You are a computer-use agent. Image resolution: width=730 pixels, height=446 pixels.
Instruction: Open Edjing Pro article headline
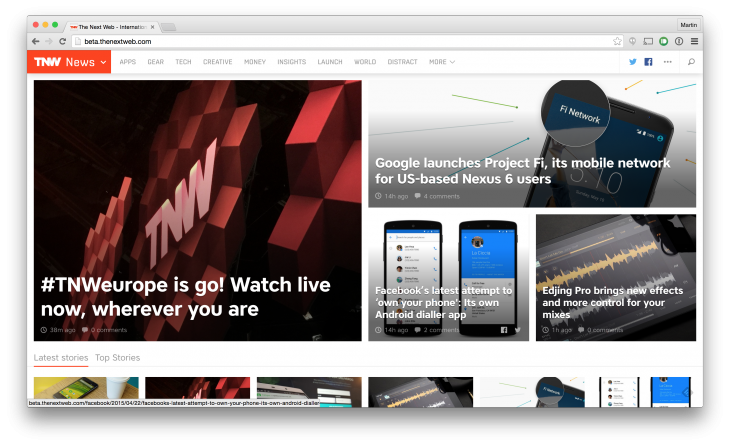[612, 303]
